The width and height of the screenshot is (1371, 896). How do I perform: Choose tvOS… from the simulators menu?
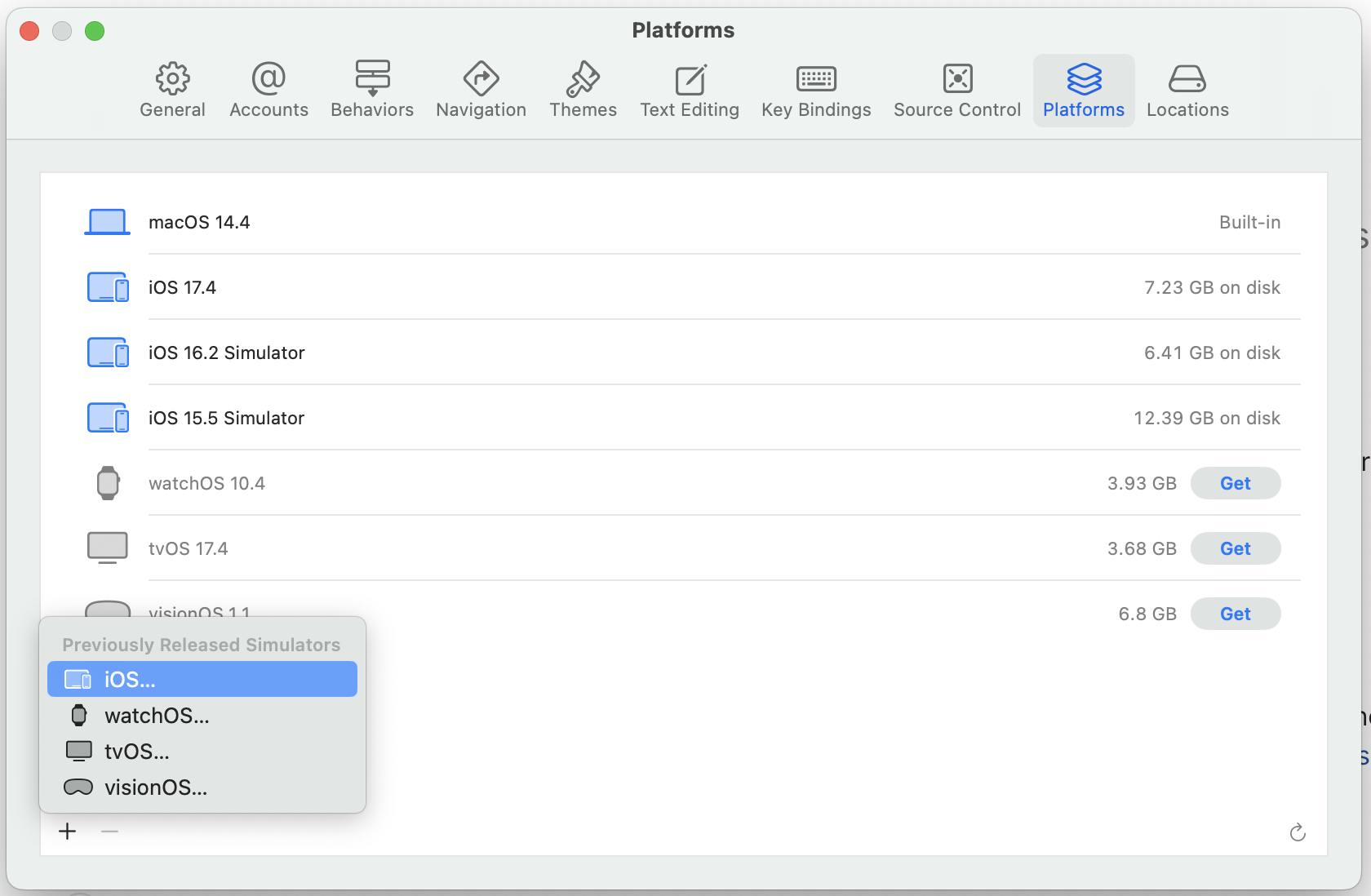click(202, 751)
